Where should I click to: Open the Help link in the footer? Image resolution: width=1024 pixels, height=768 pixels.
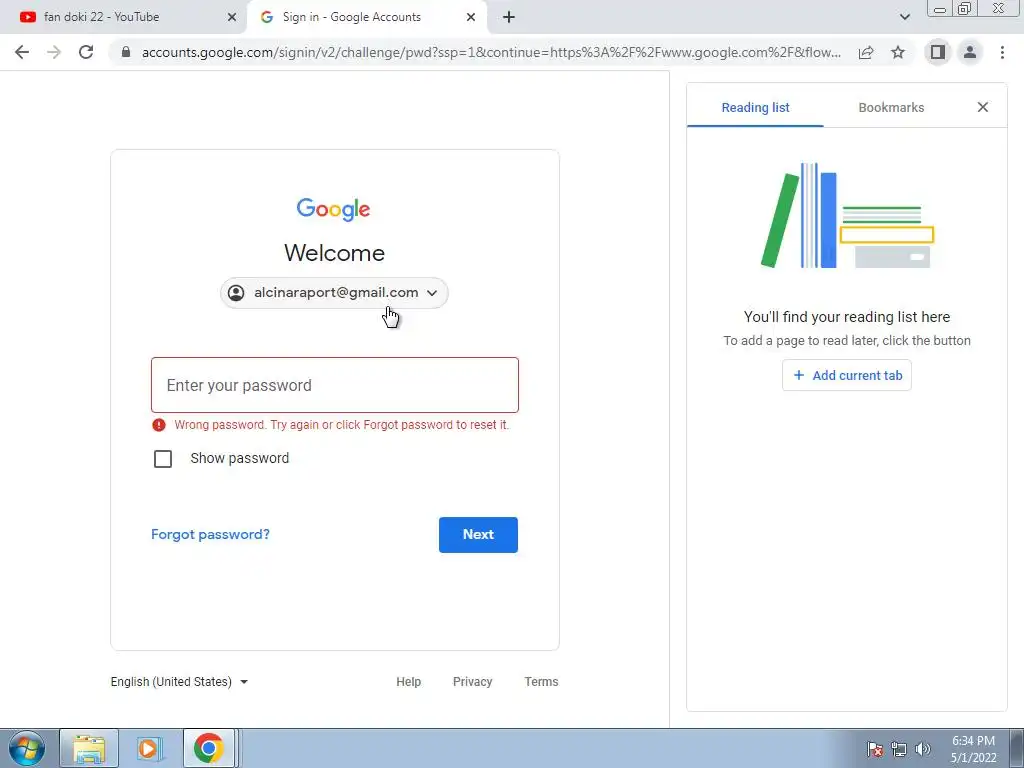[x=408, y=682]
